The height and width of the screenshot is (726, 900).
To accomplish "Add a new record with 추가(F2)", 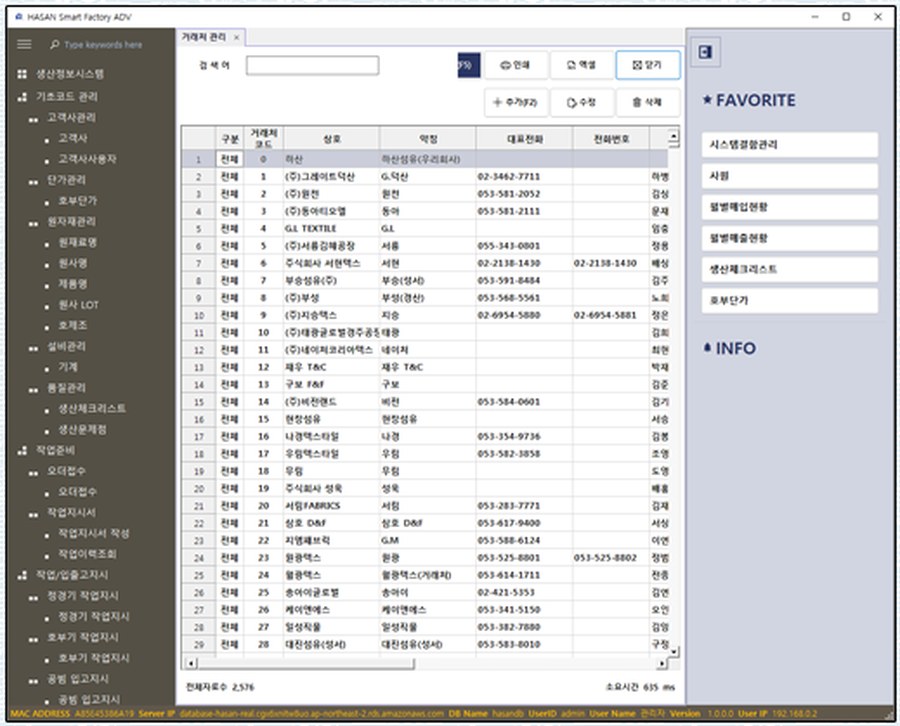I will [x=515, y=103].
